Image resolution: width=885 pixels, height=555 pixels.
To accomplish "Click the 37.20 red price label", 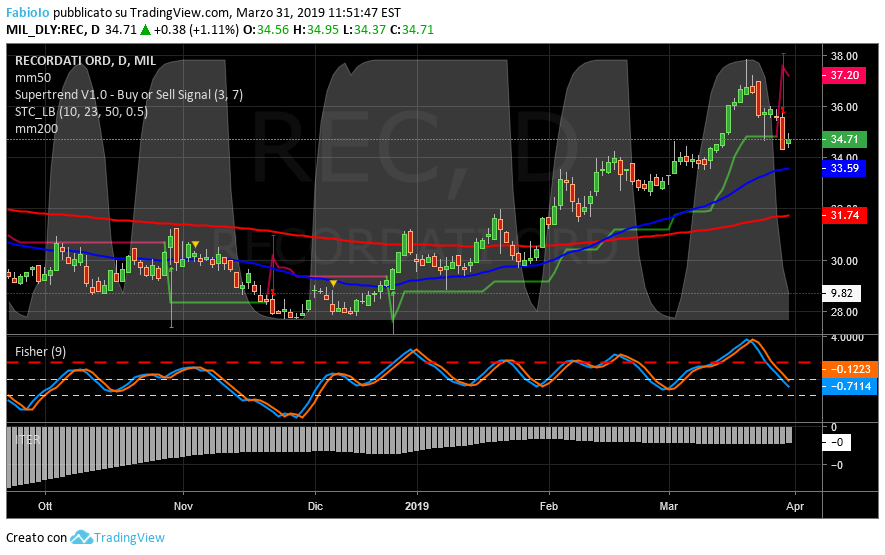I will pyautogui.click(x=844, y=75).
